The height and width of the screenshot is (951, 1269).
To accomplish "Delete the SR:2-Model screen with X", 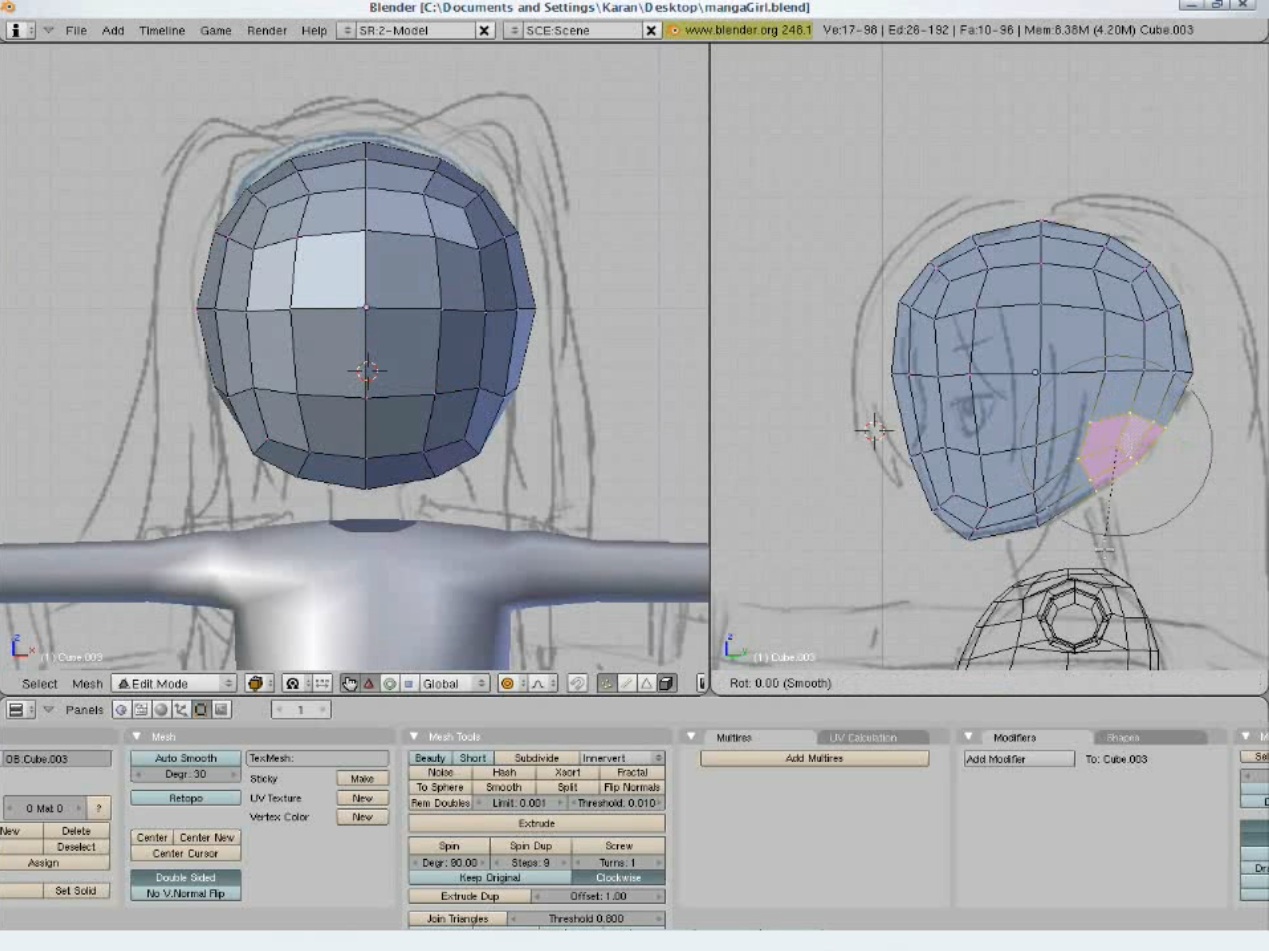I will pyautogui.click(x=484, y=30).
